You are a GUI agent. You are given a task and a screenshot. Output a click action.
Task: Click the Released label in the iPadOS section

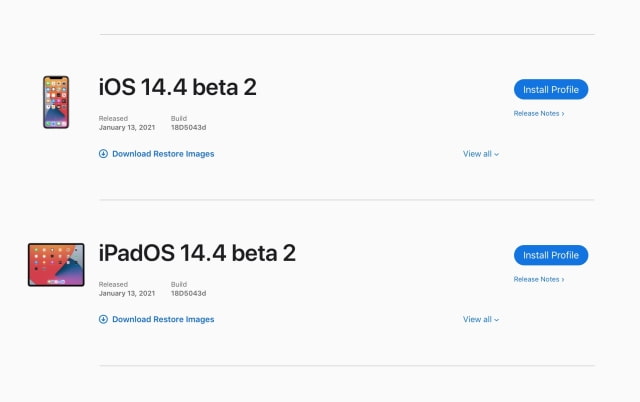point(113,285)
